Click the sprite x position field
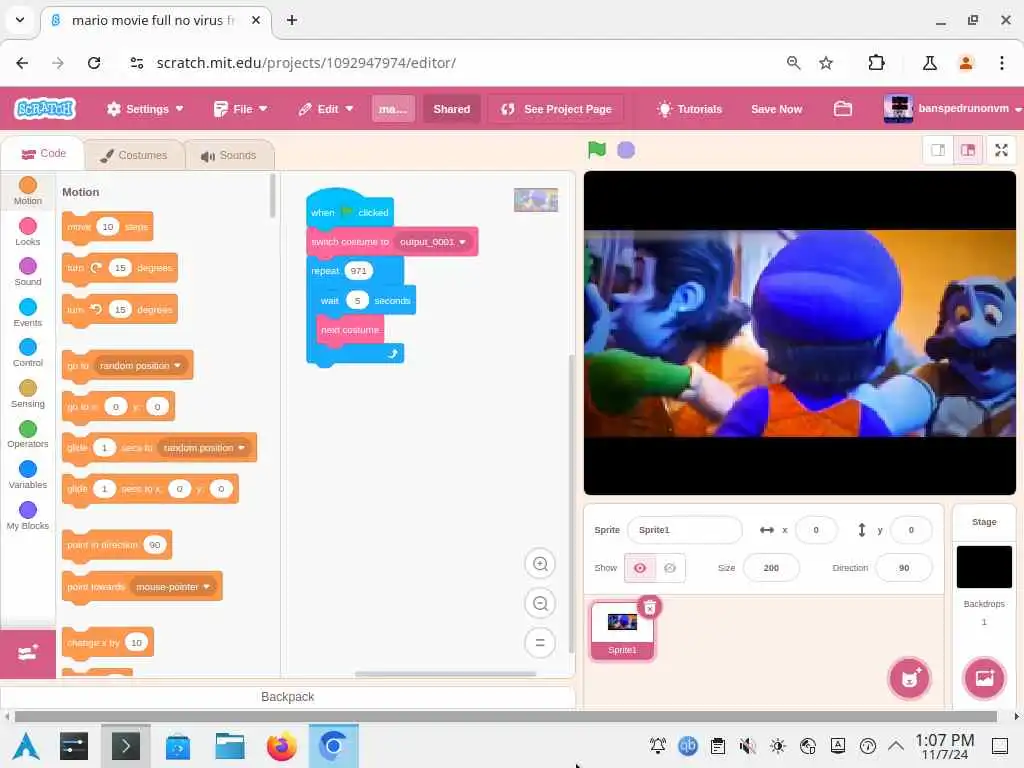This screenshot has width=1024, height=768. [x=816, y=530]
